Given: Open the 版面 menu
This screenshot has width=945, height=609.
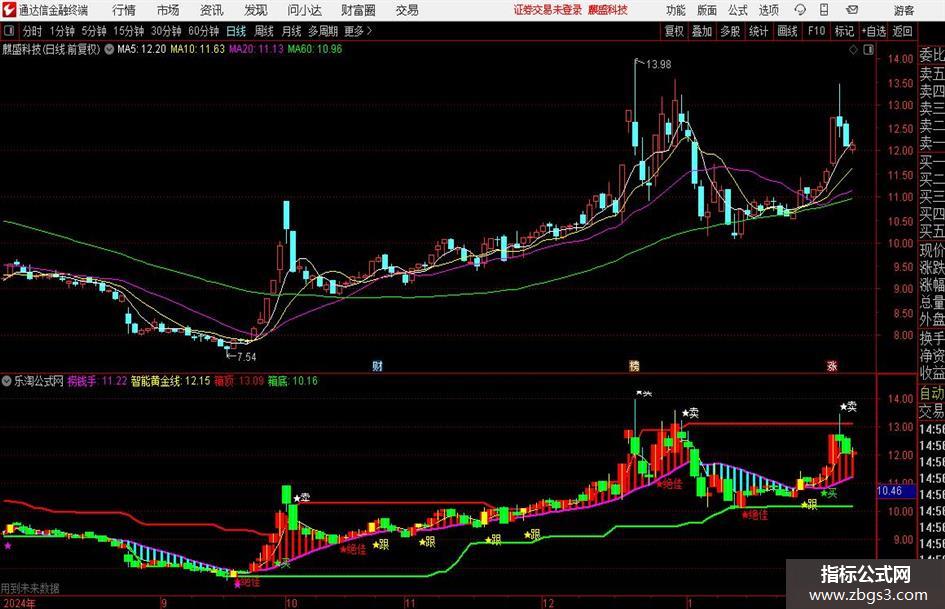Looking at the screenshot, I should [x=707, y=10].
